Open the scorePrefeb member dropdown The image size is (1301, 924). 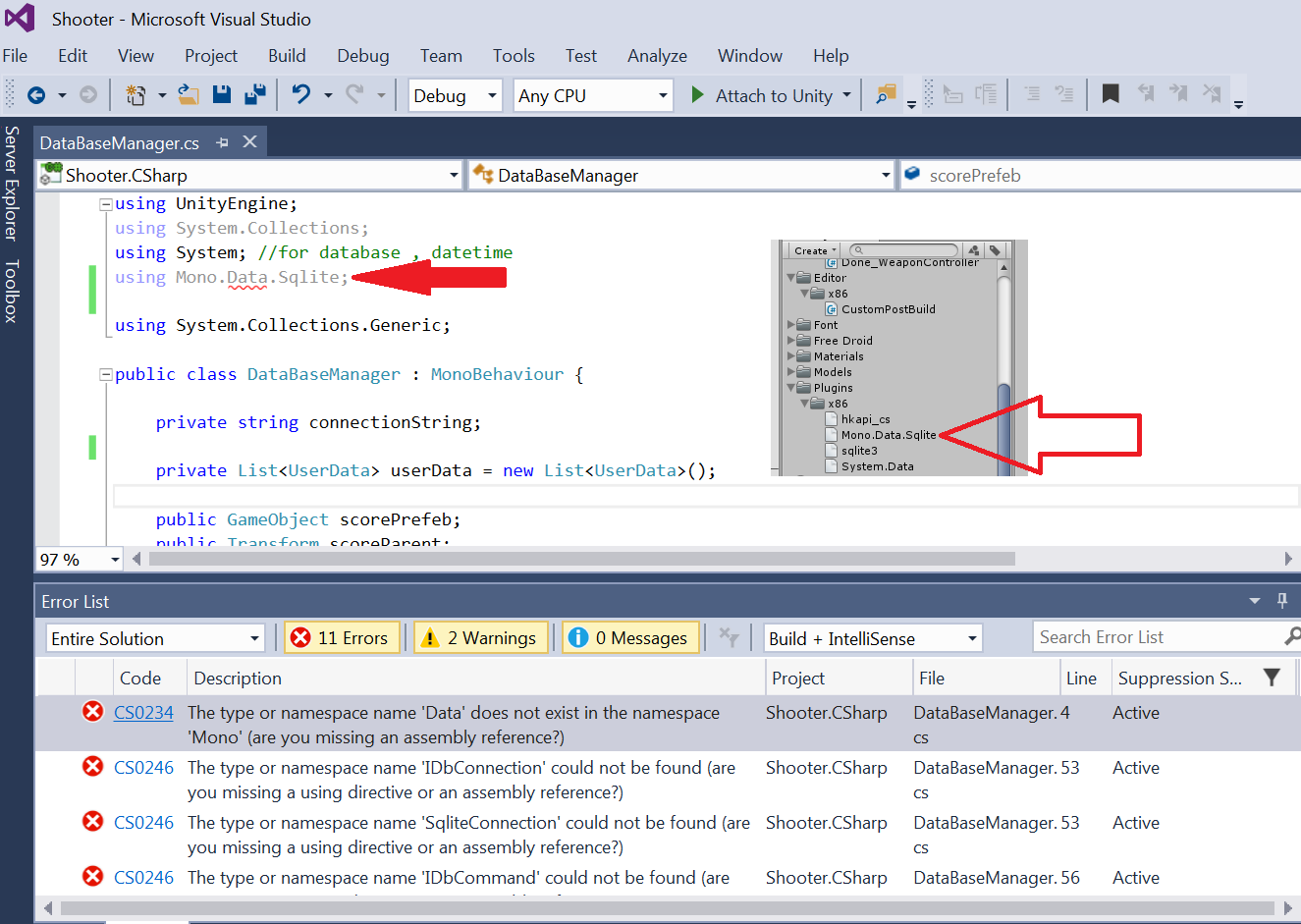click(x=1100, y=175)
